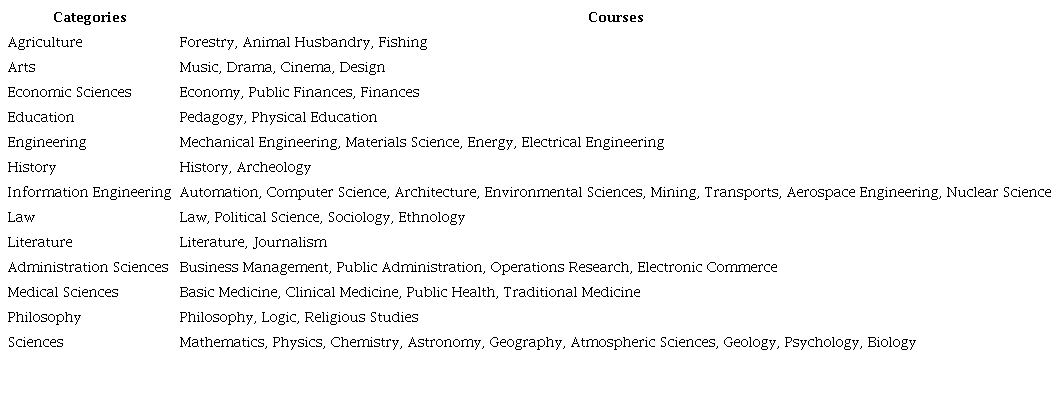This screenshot has width=1060, height=409.
Task: Select the Agriculture category cell
Action: [x=45, y=43]
